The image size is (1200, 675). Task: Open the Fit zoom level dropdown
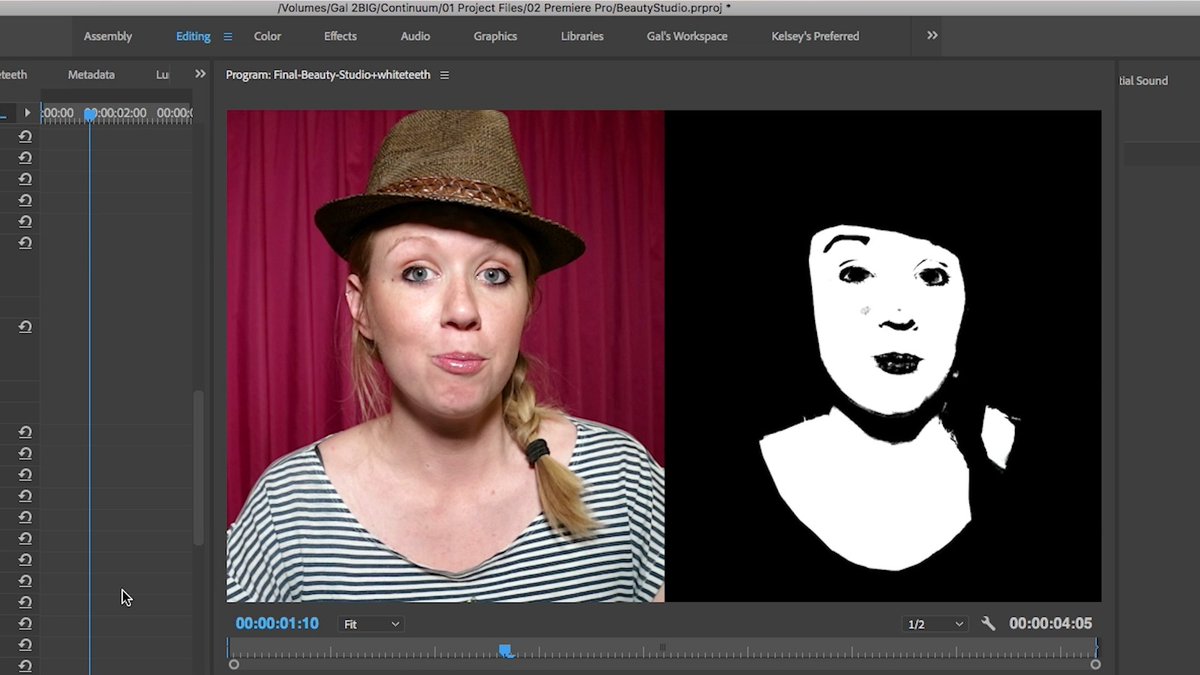(x=371, y=624)
